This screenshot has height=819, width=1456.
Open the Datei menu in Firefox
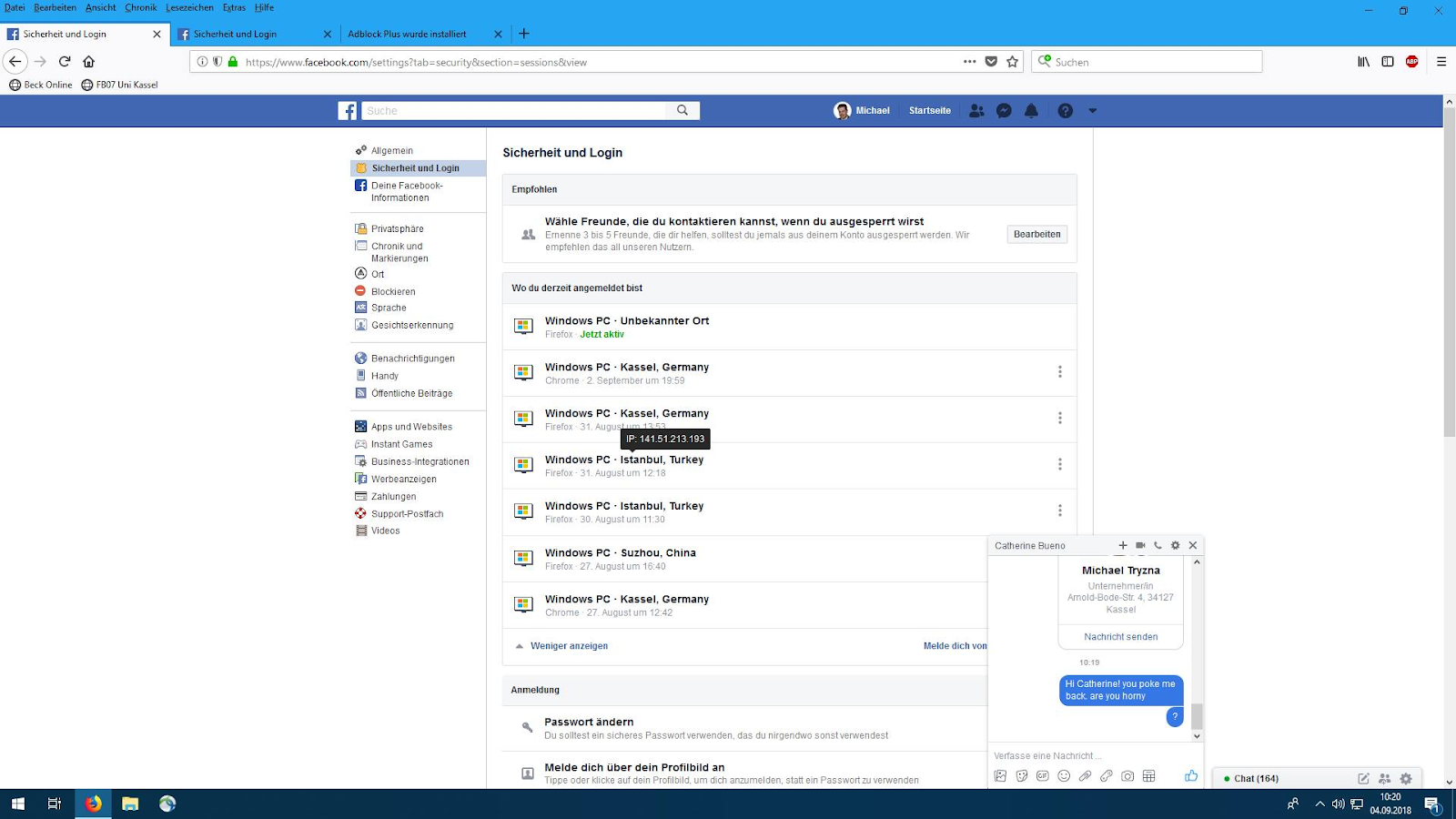click(x=15, y=7)
